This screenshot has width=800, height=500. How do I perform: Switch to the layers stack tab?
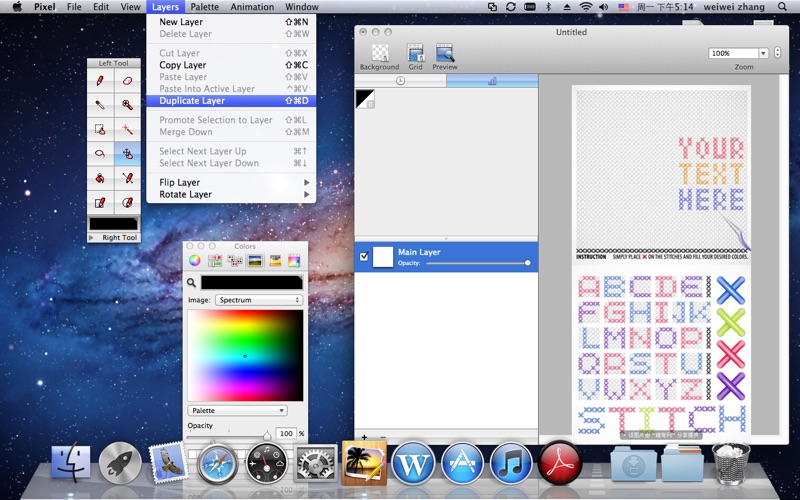click(x=492, y=81)
